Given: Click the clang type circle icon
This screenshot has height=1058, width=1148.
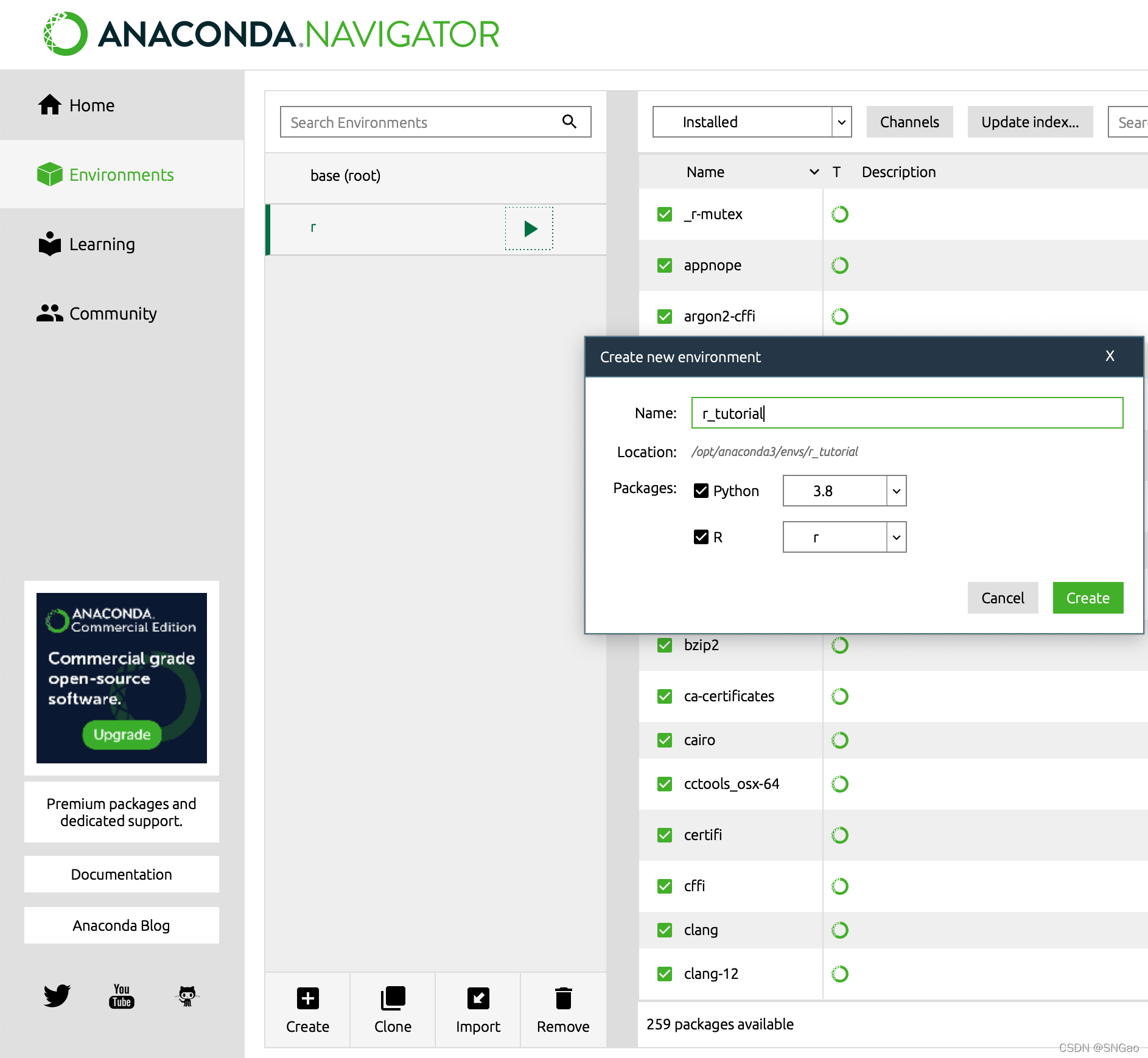Looking at the screenshot, I should pyautogui.click(x=840, y=930).
